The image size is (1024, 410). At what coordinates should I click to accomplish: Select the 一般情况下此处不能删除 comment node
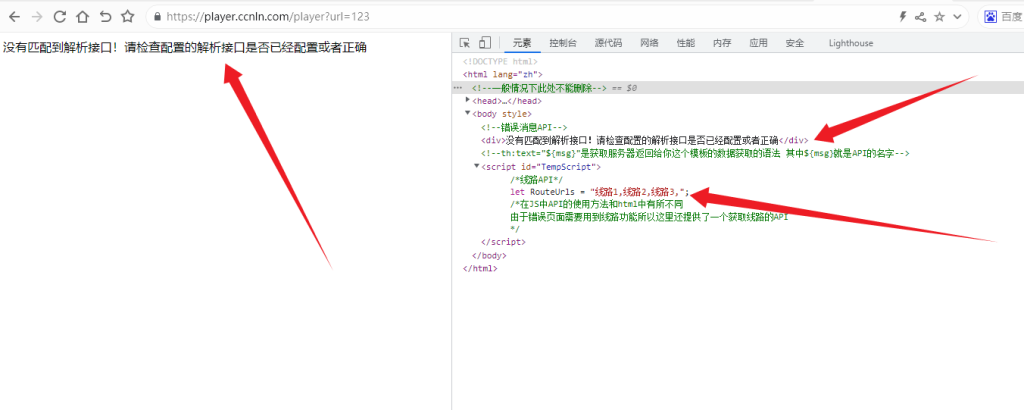click(539, 87)
